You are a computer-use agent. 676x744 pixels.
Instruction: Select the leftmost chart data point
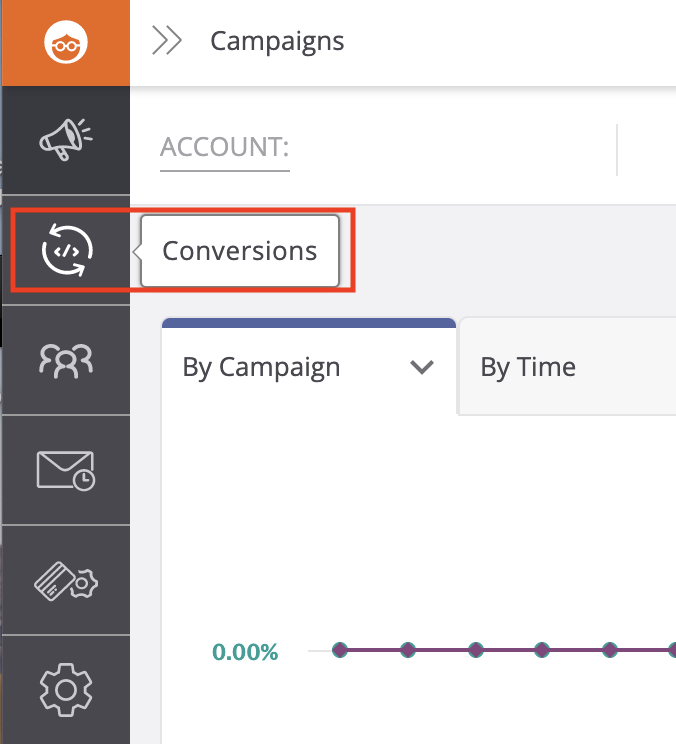point(340,650)
